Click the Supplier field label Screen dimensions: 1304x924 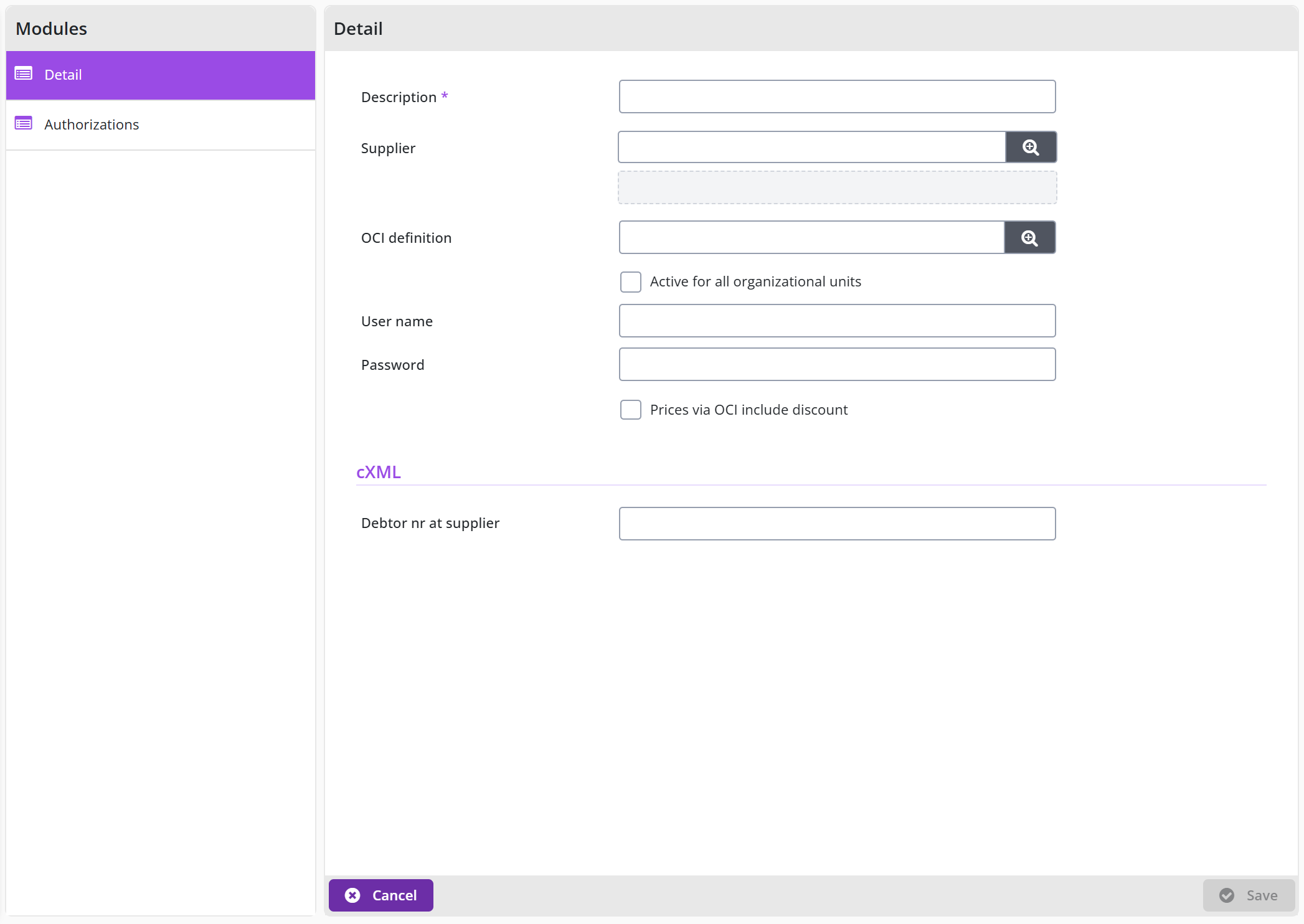[x=389, y=148]
